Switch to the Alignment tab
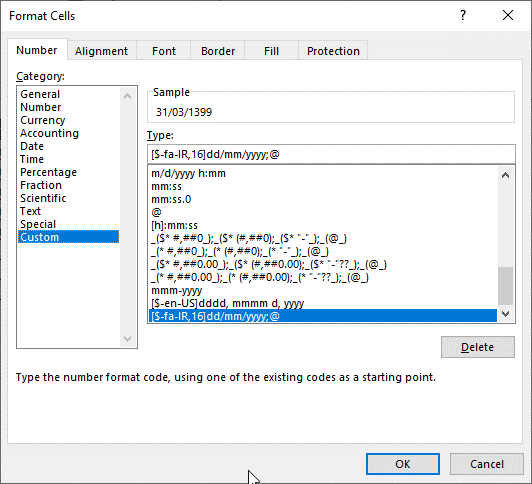The width and height of the screenshot is (532, 484). [x=101, y=51]
